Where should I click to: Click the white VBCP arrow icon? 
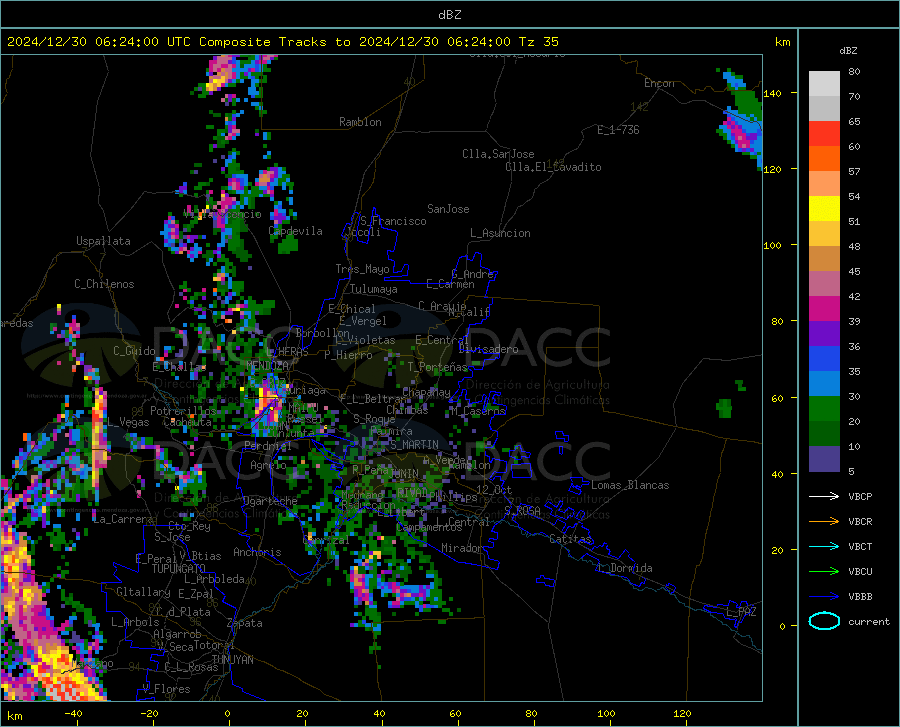click(x=824, y=496)
